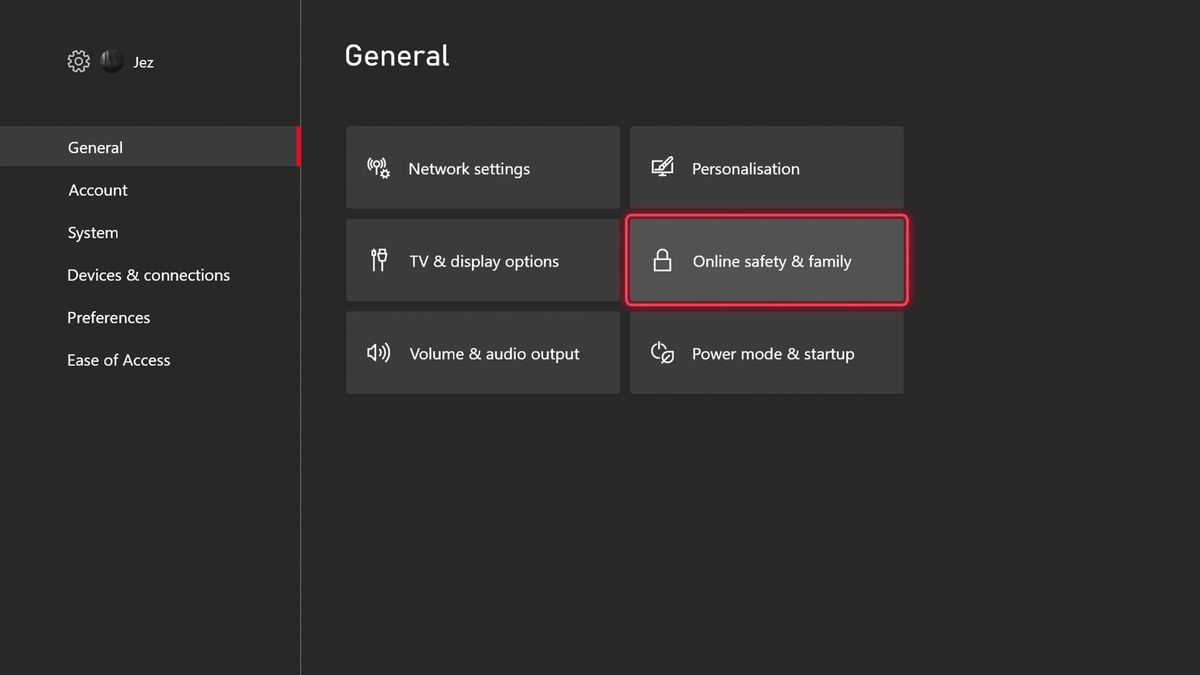Image resolution: width=1200 pixels, height=675 pixels.
Task: Click the cables icon on TV & display options
Action: point(379,260)
